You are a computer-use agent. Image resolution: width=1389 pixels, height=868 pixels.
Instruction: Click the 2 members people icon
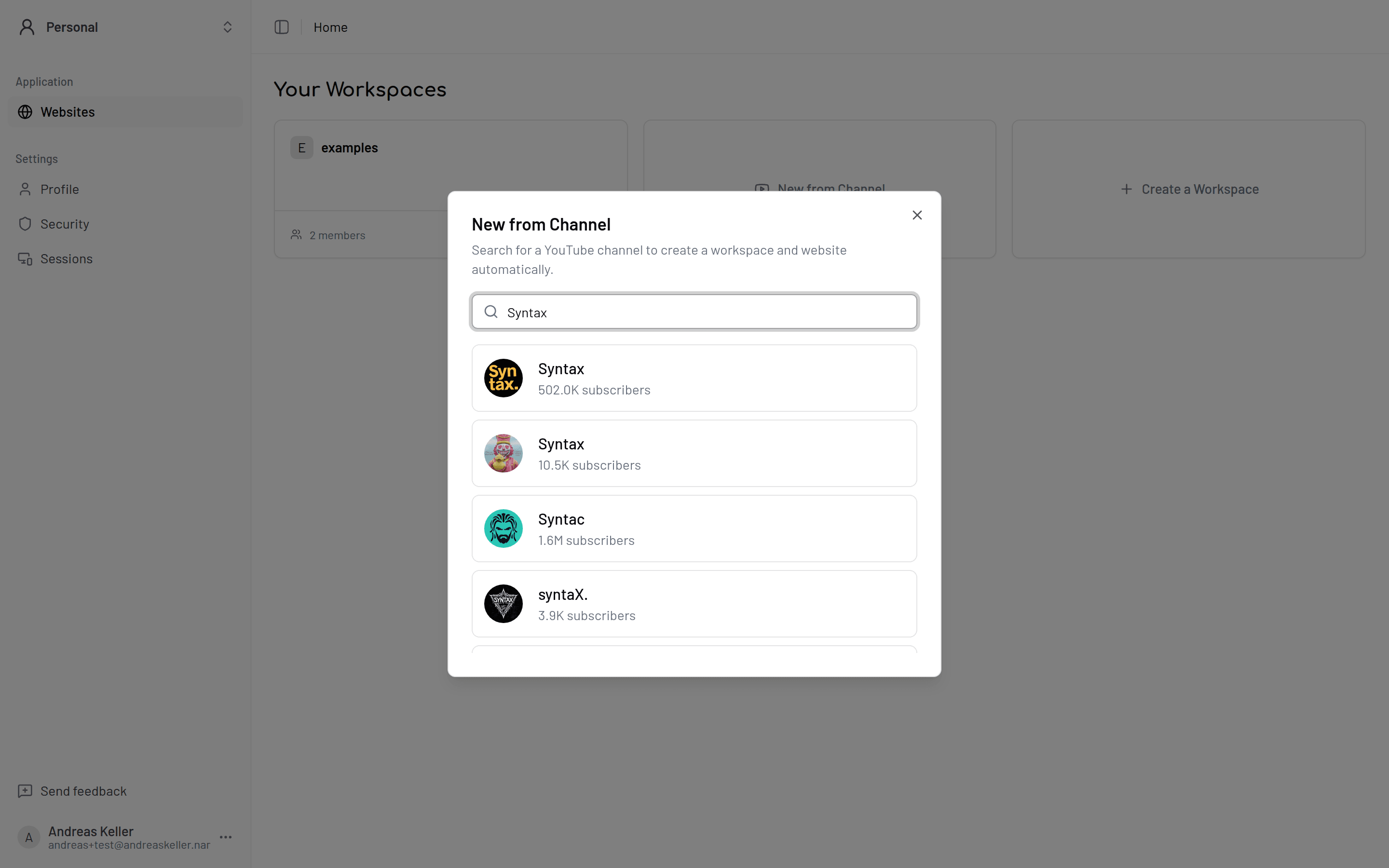click(x=296, y=235)
